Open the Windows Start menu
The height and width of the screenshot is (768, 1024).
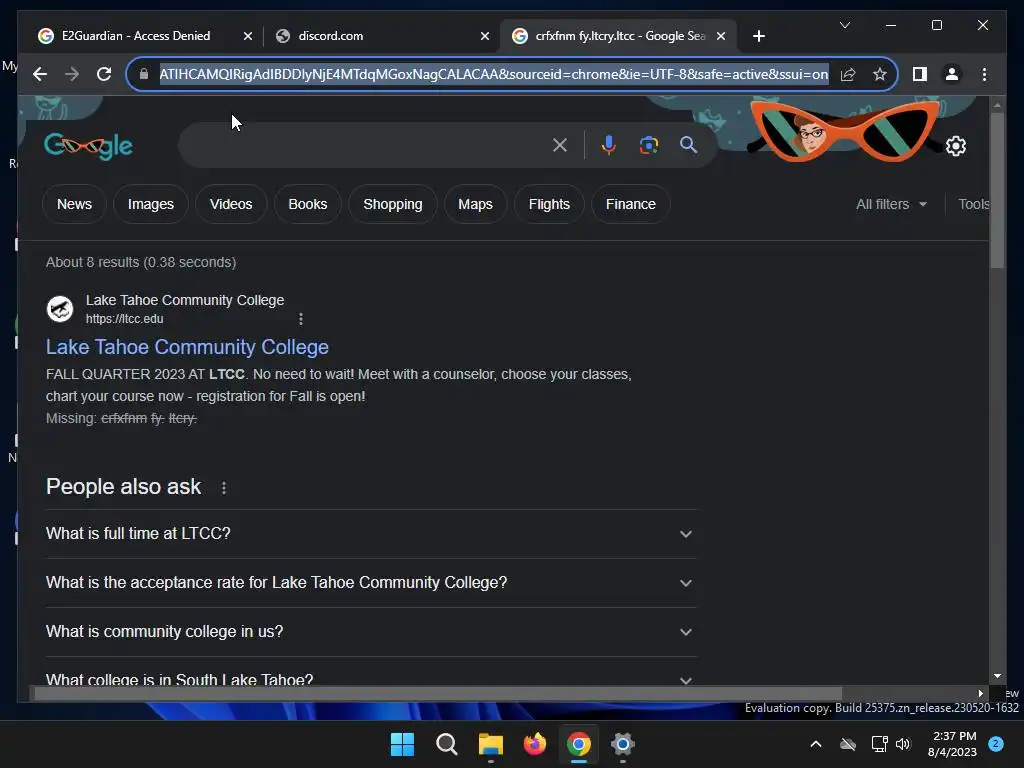point(402,744)
